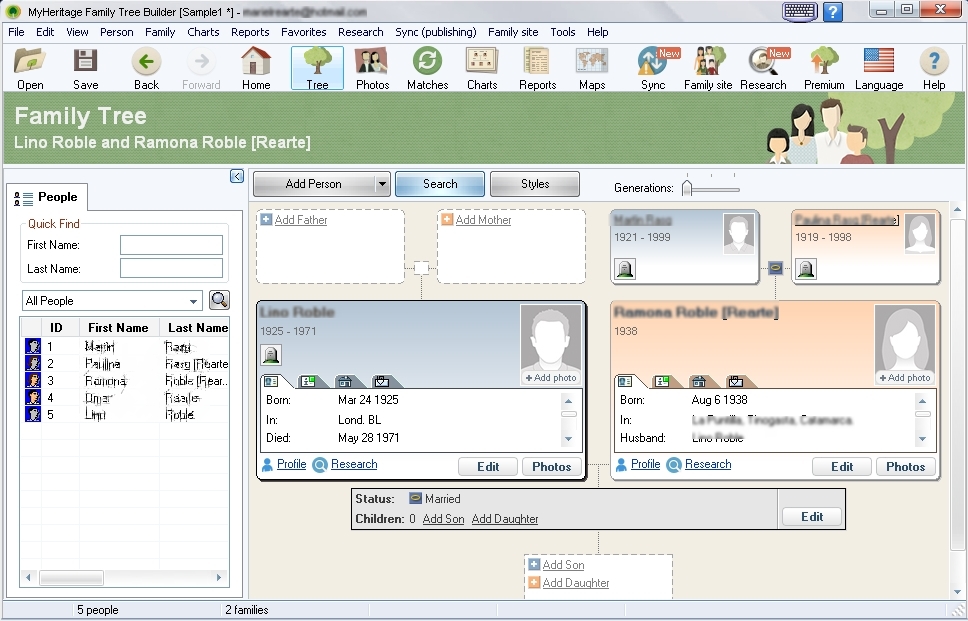Select the people list row with ID 4

click(125, 398)
